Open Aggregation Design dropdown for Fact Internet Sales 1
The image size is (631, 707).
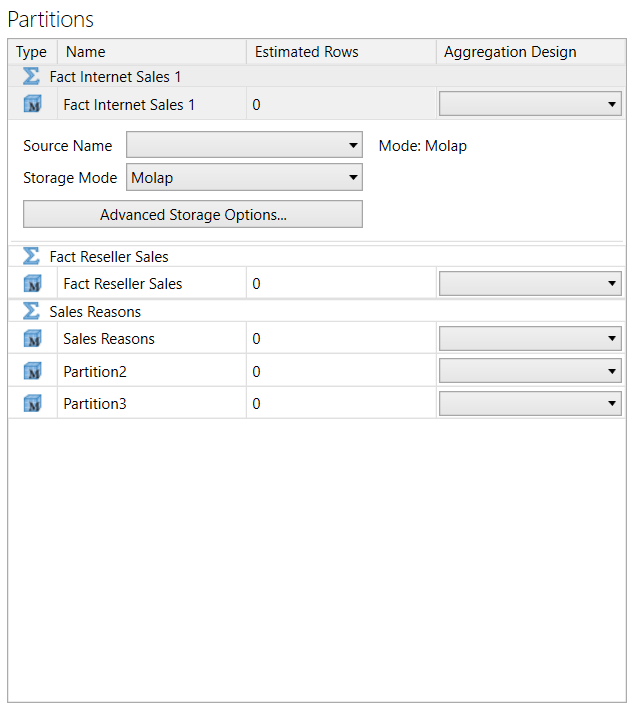[x=530, y=104]
